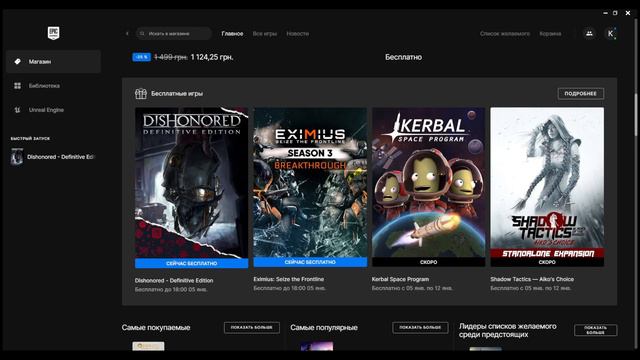Open the friends list icon
Image resolution: width=640 pixels, height=360 pixels.
[589, 33]
